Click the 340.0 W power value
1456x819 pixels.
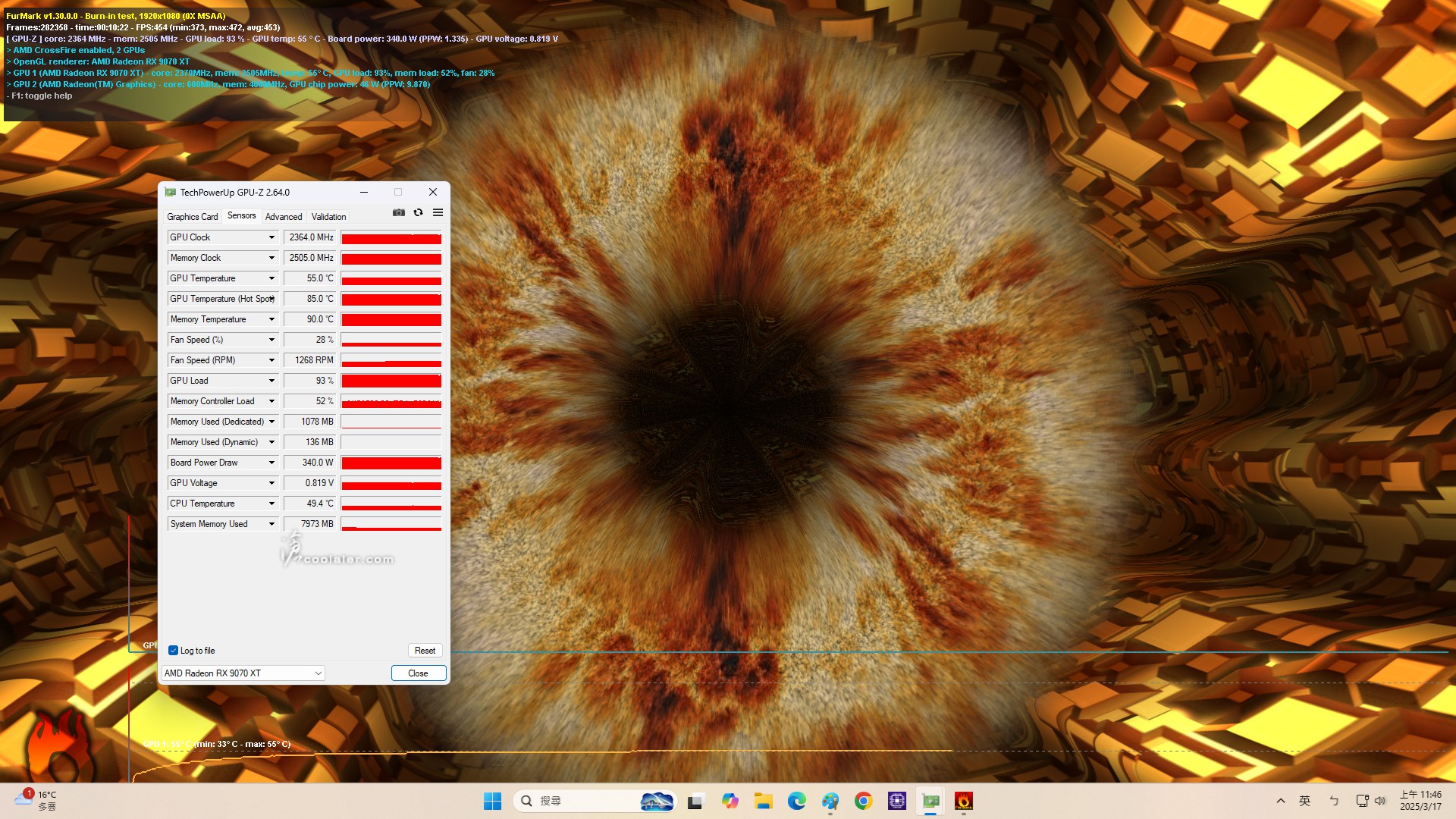coord(310,463)
